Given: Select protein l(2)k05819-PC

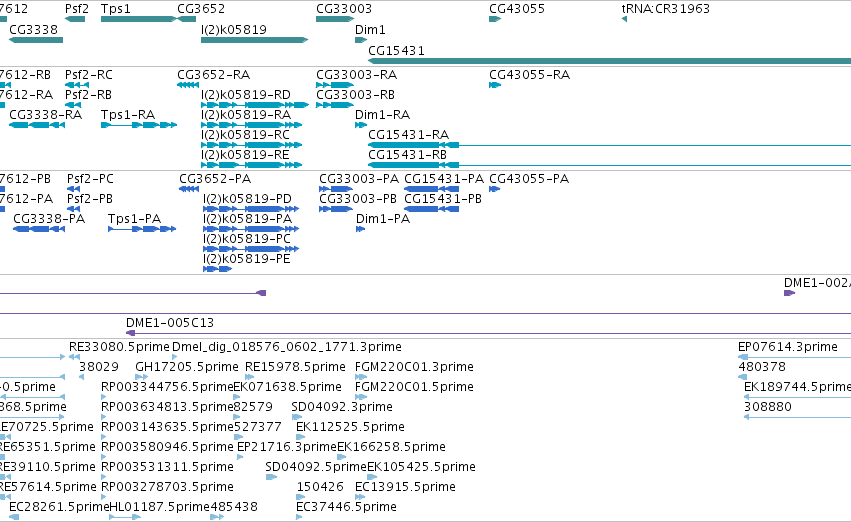Looking at the screenshot, I should [x=247, y=239].
